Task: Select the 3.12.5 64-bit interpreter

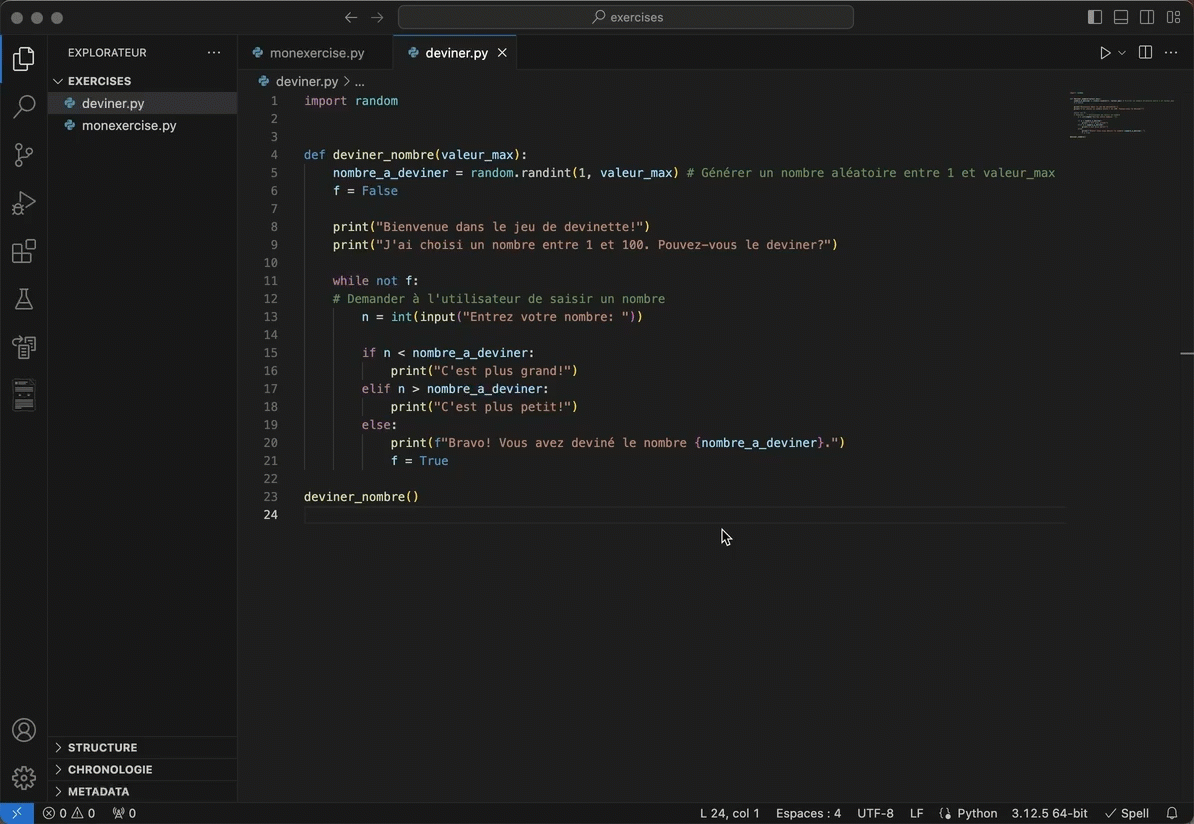Action: pyautogui.click(x=1049, y=813)
